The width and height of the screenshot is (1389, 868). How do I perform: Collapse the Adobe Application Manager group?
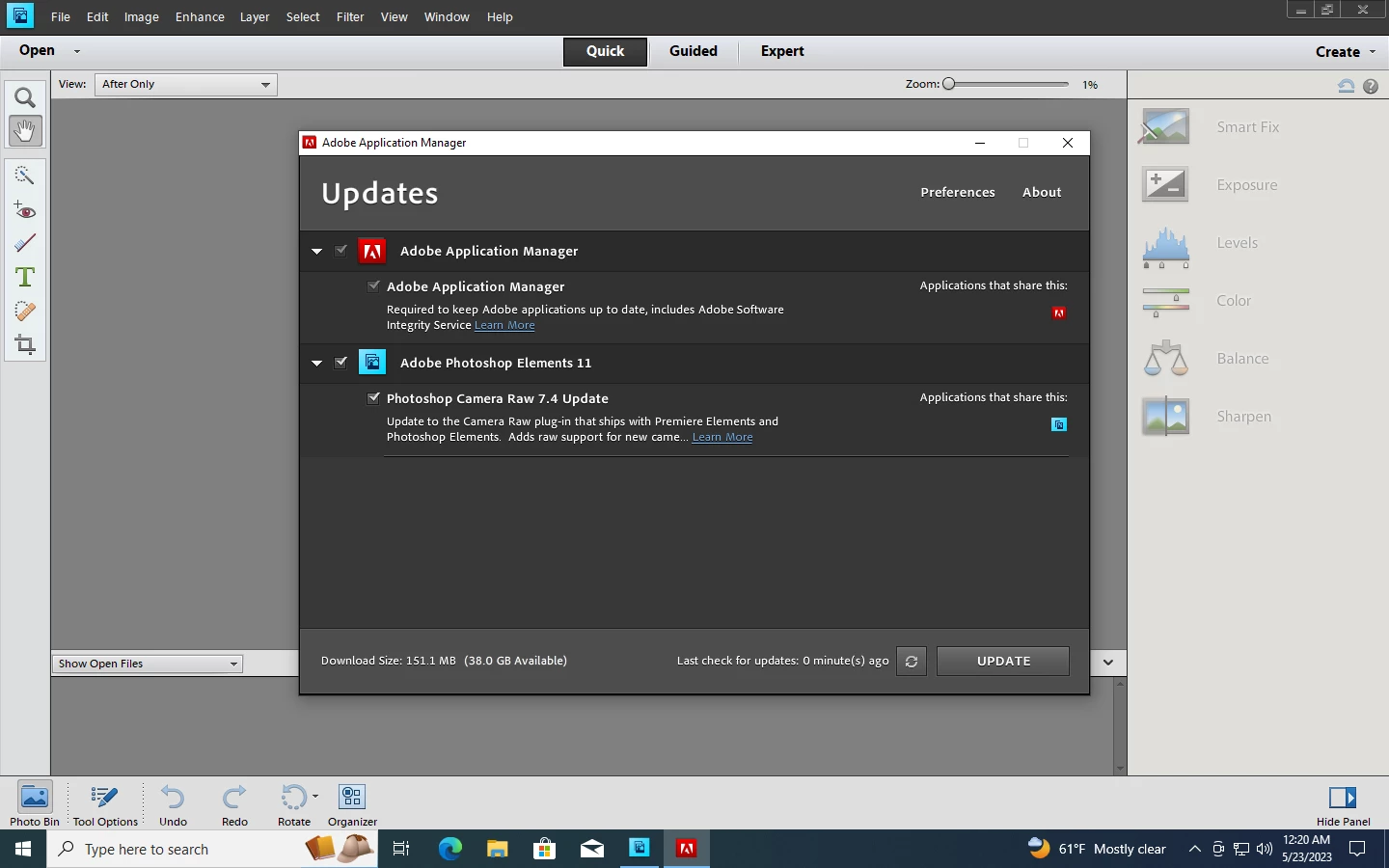point(316,252)
